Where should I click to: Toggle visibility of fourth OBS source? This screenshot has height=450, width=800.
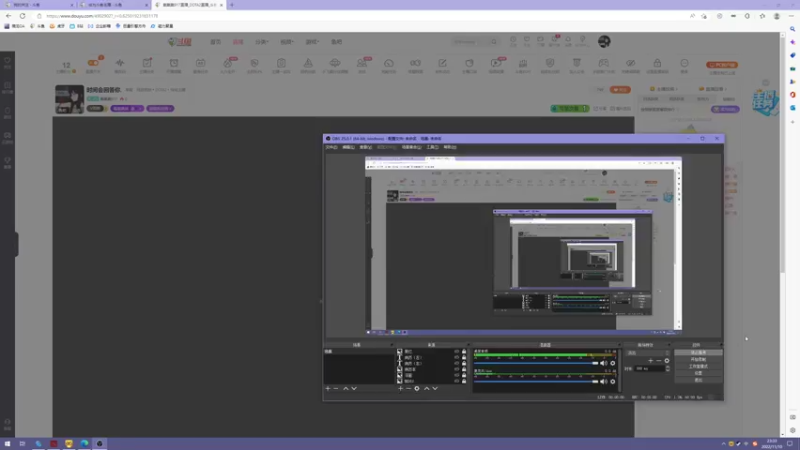(457, 369)
